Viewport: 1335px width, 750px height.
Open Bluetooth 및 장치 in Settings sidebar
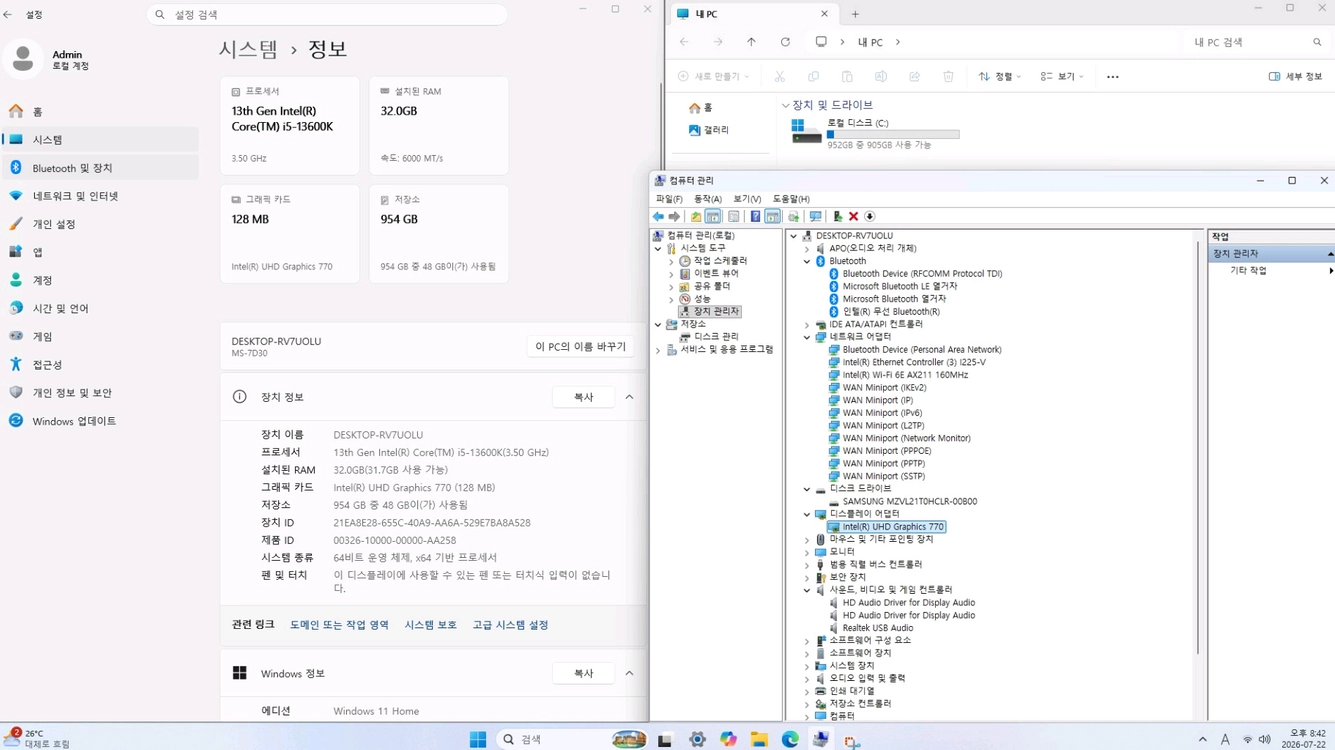(100, 168)
